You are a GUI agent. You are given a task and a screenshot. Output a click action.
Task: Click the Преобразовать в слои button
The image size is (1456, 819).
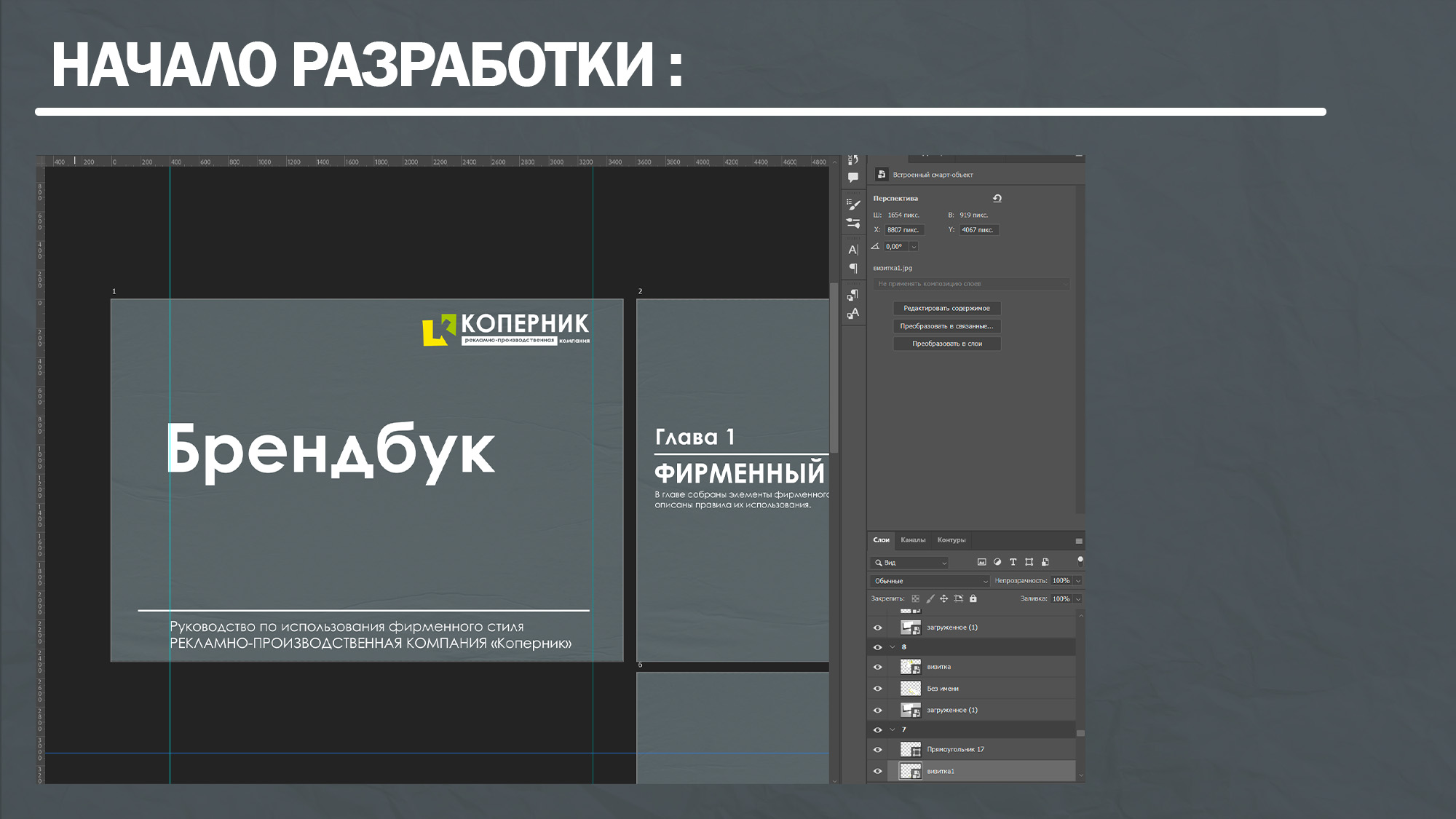pos(946,344)
